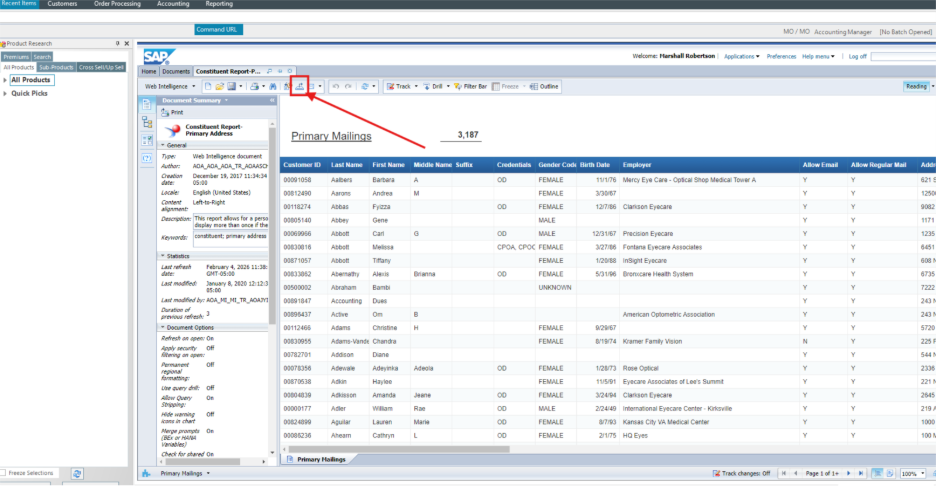Viewport: 936px width, 486px height.
Task: Expand the All Products tree node
Action: coord(5,80)
